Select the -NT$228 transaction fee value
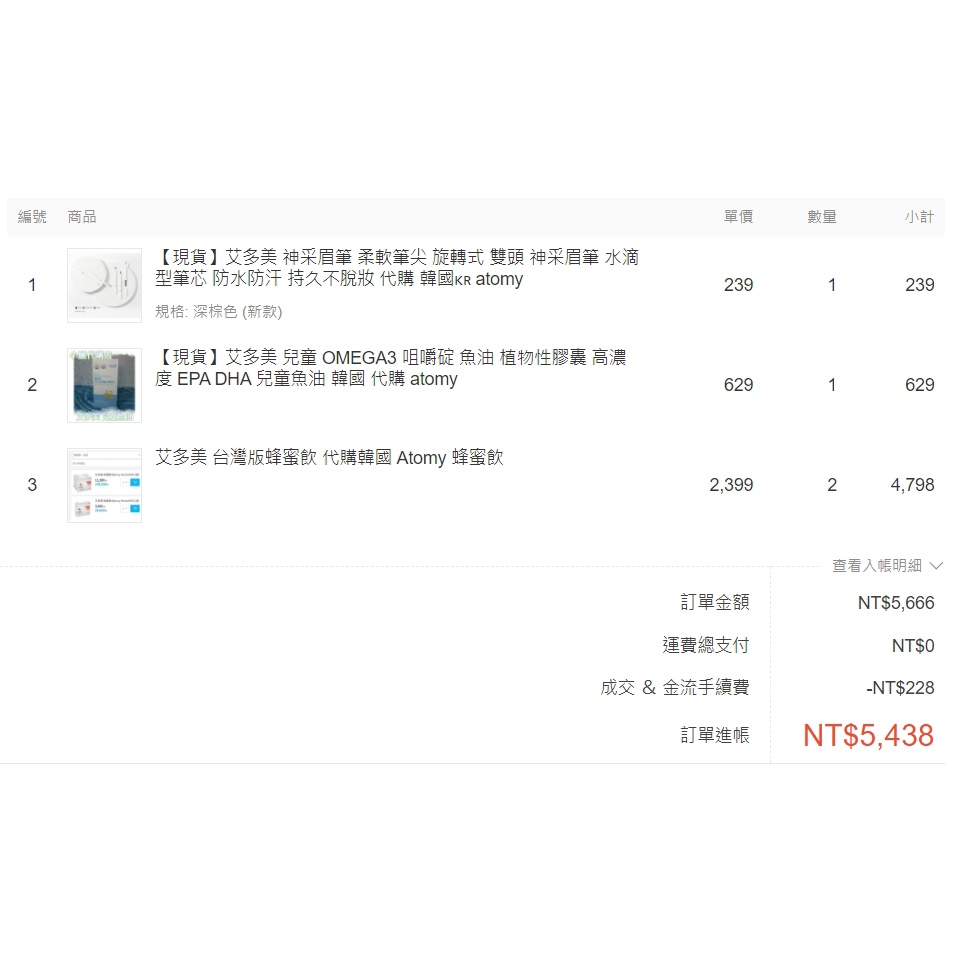This screenshot has height=963, width=963. tap(900, 688)
